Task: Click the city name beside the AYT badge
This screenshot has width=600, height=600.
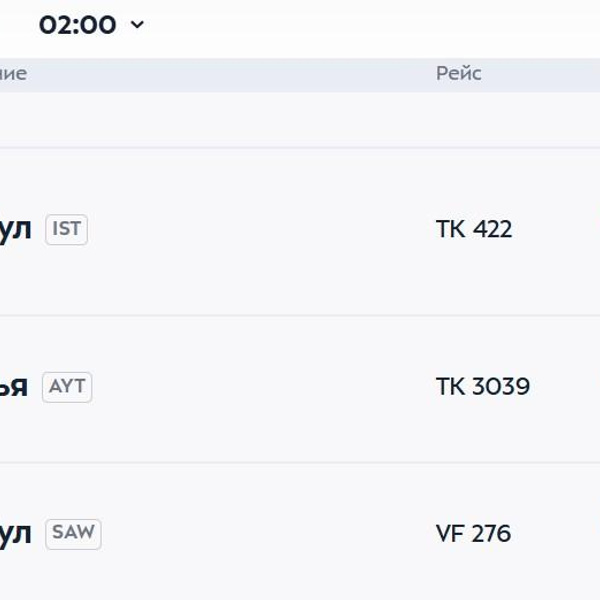Action: (x=13, y=386)
